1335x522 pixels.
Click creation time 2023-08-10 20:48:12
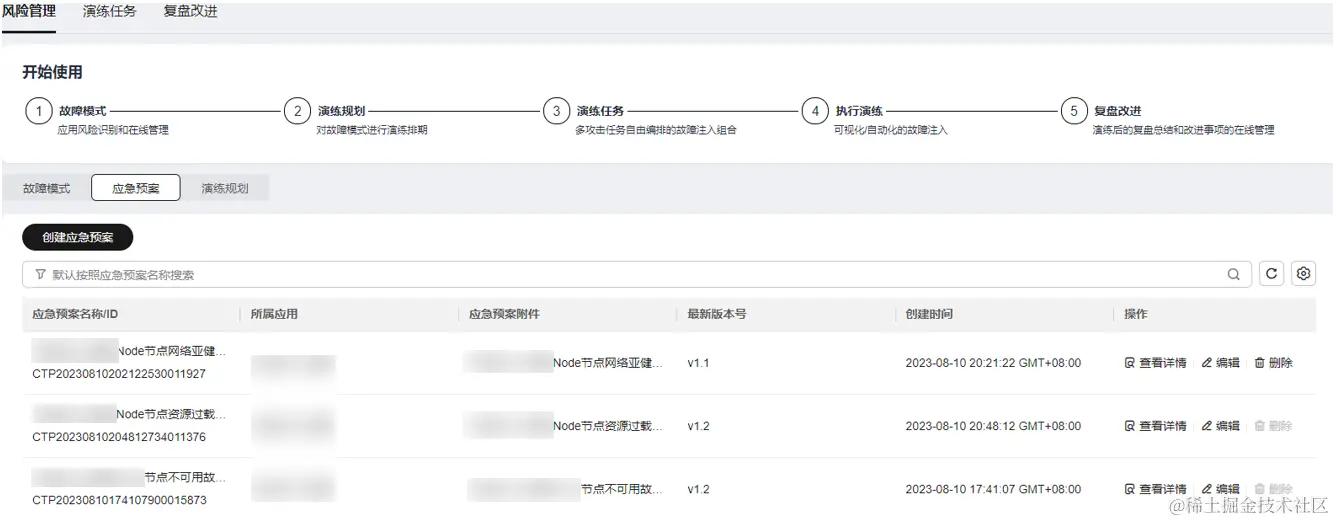(993, 426)
